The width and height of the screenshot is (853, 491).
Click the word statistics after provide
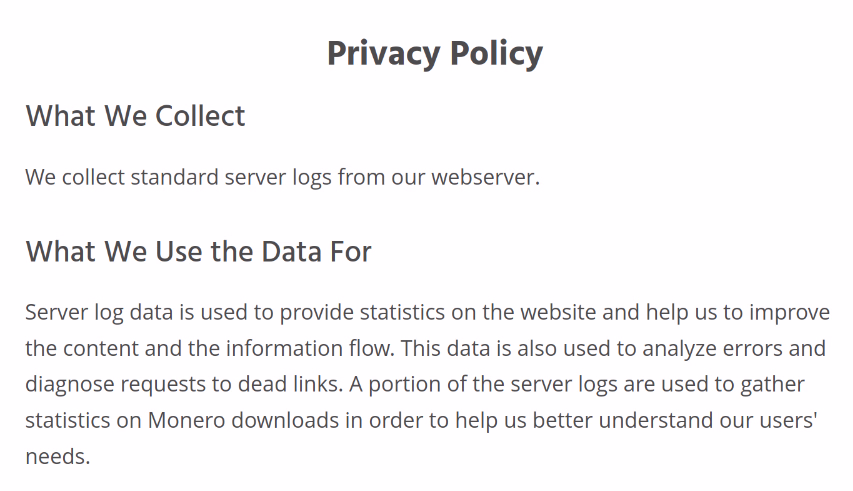[402, 313]
